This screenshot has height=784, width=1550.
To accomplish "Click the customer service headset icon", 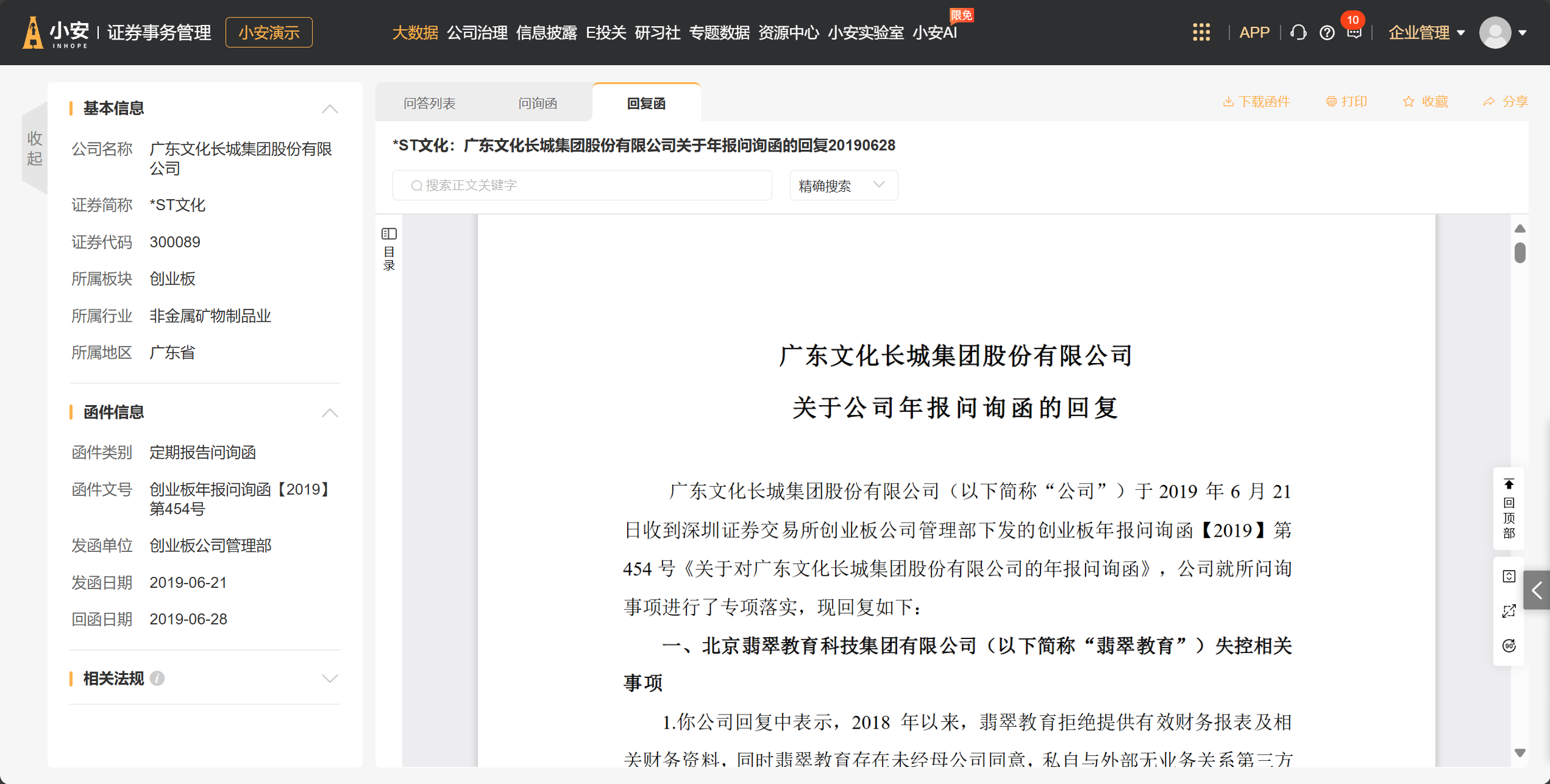I will pyautogui.click(x=1298, y=32).
